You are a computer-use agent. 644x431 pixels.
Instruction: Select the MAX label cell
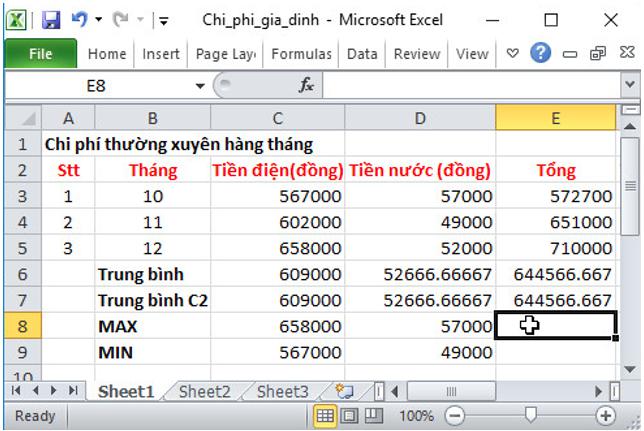coord(152,326)
